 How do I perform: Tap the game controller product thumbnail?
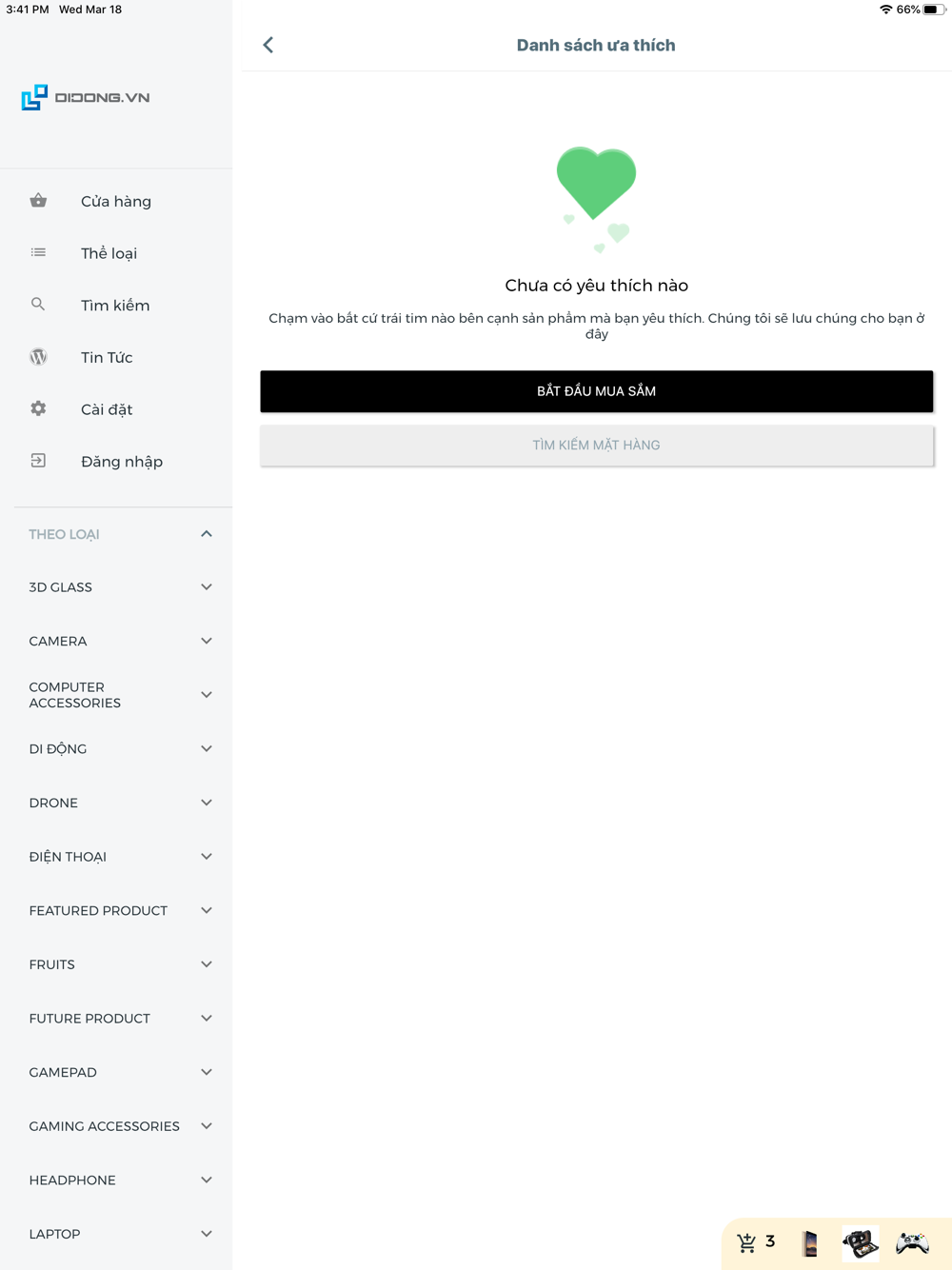pyautogui.click(x=912, y=1243)
